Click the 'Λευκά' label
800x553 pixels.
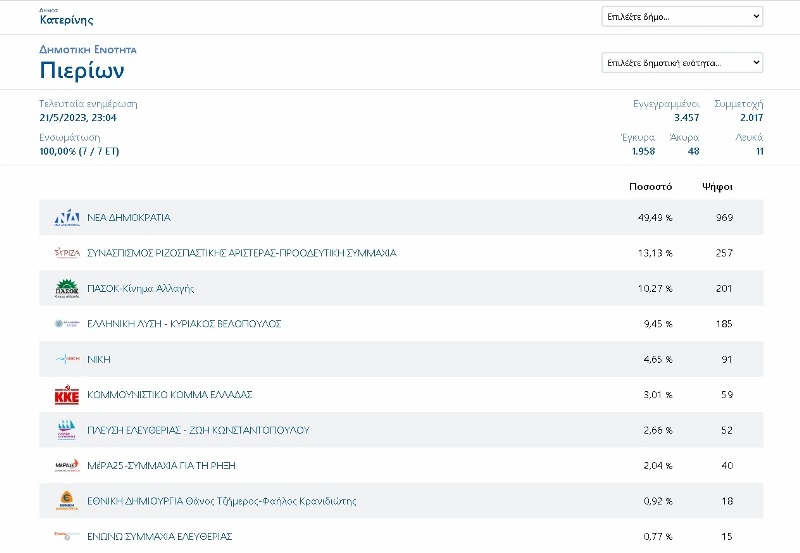pos(749,138)
